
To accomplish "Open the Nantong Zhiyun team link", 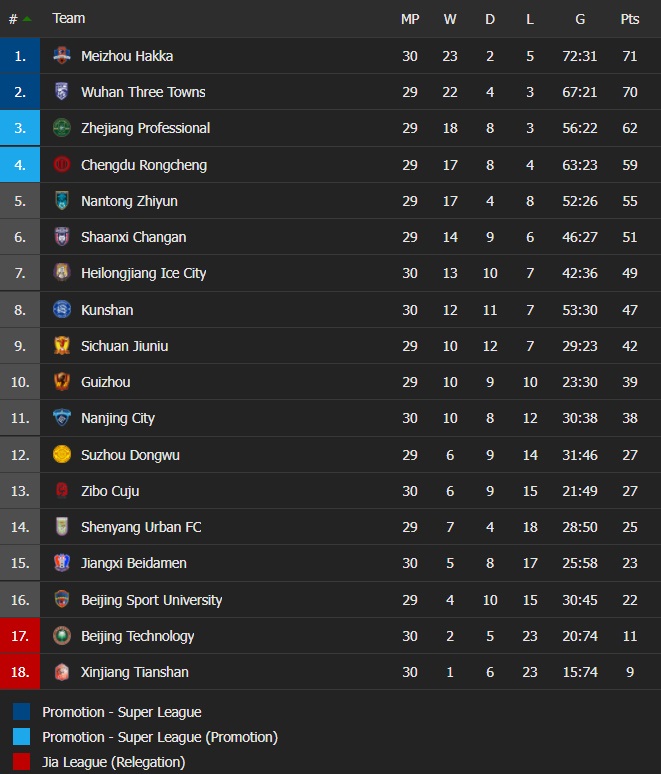I will 129,201.
